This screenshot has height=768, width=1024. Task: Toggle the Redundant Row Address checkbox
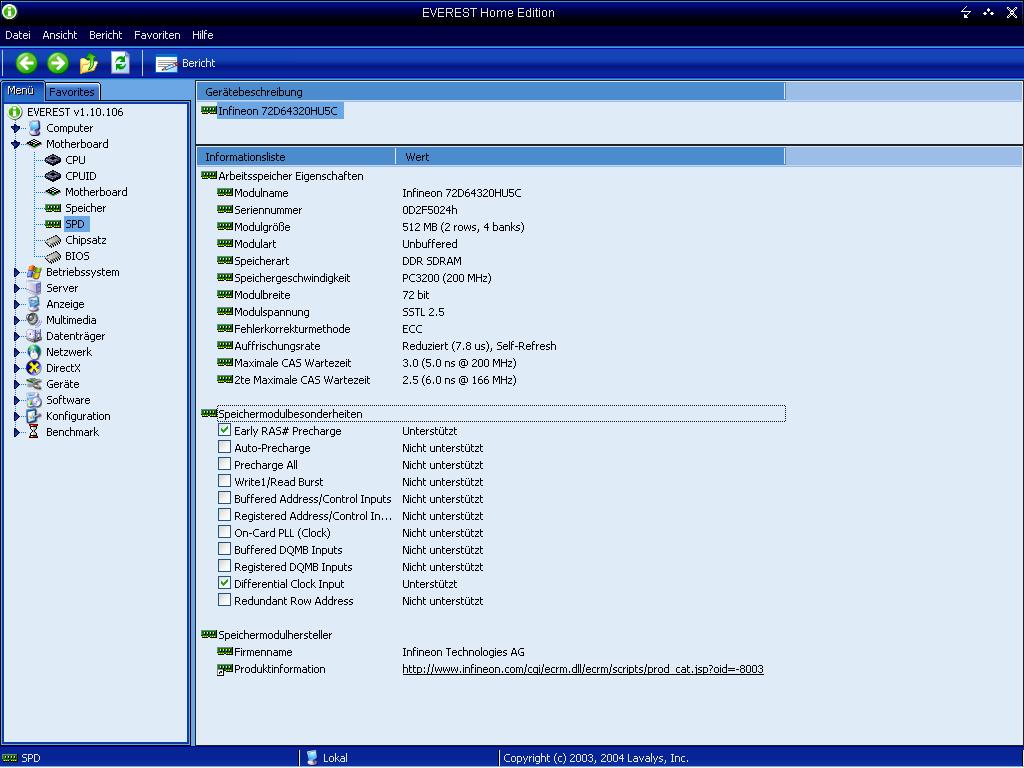(224, 600)
